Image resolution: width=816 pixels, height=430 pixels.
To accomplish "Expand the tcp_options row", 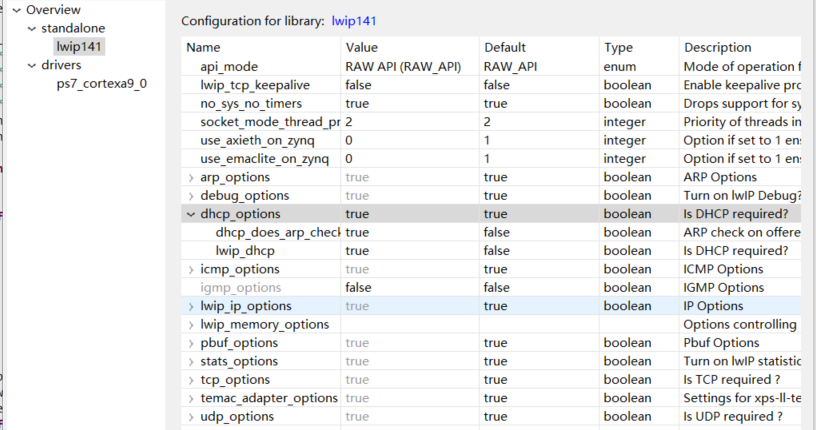I will [191, 380].
